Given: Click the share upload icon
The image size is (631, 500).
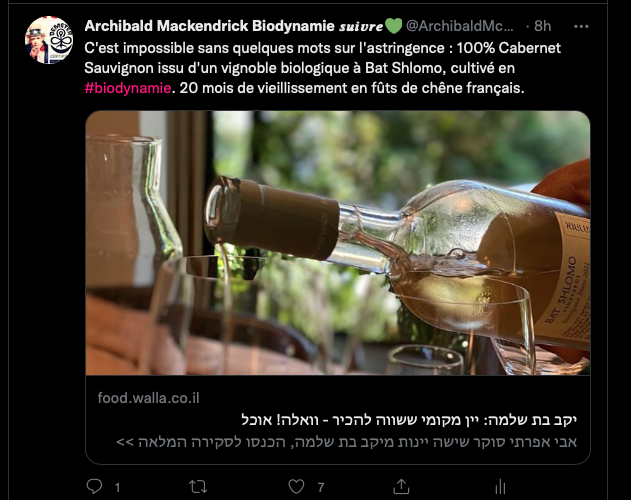Looking at the screenshot, I should [x=401, y=486].
